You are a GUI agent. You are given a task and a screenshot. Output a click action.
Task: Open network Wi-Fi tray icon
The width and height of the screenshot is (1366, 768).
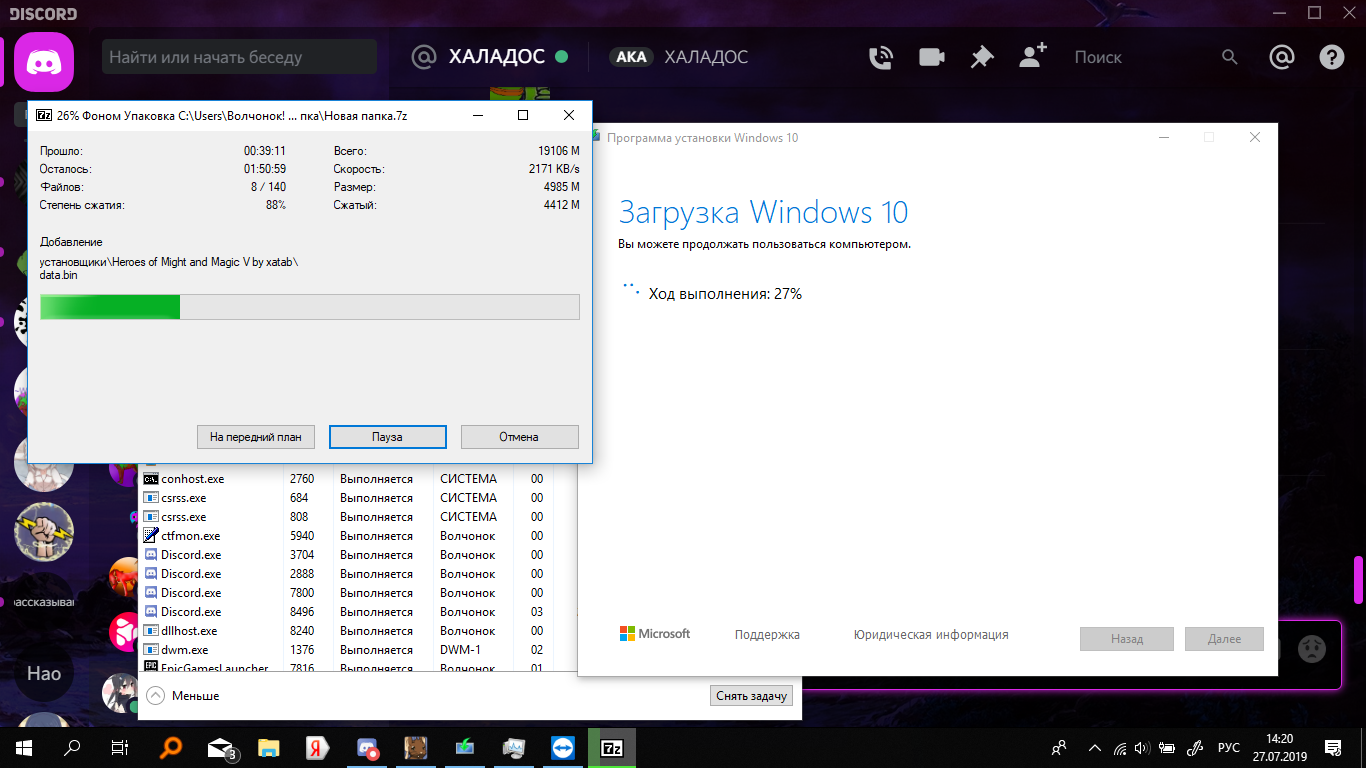click(x=1119, y=748)
